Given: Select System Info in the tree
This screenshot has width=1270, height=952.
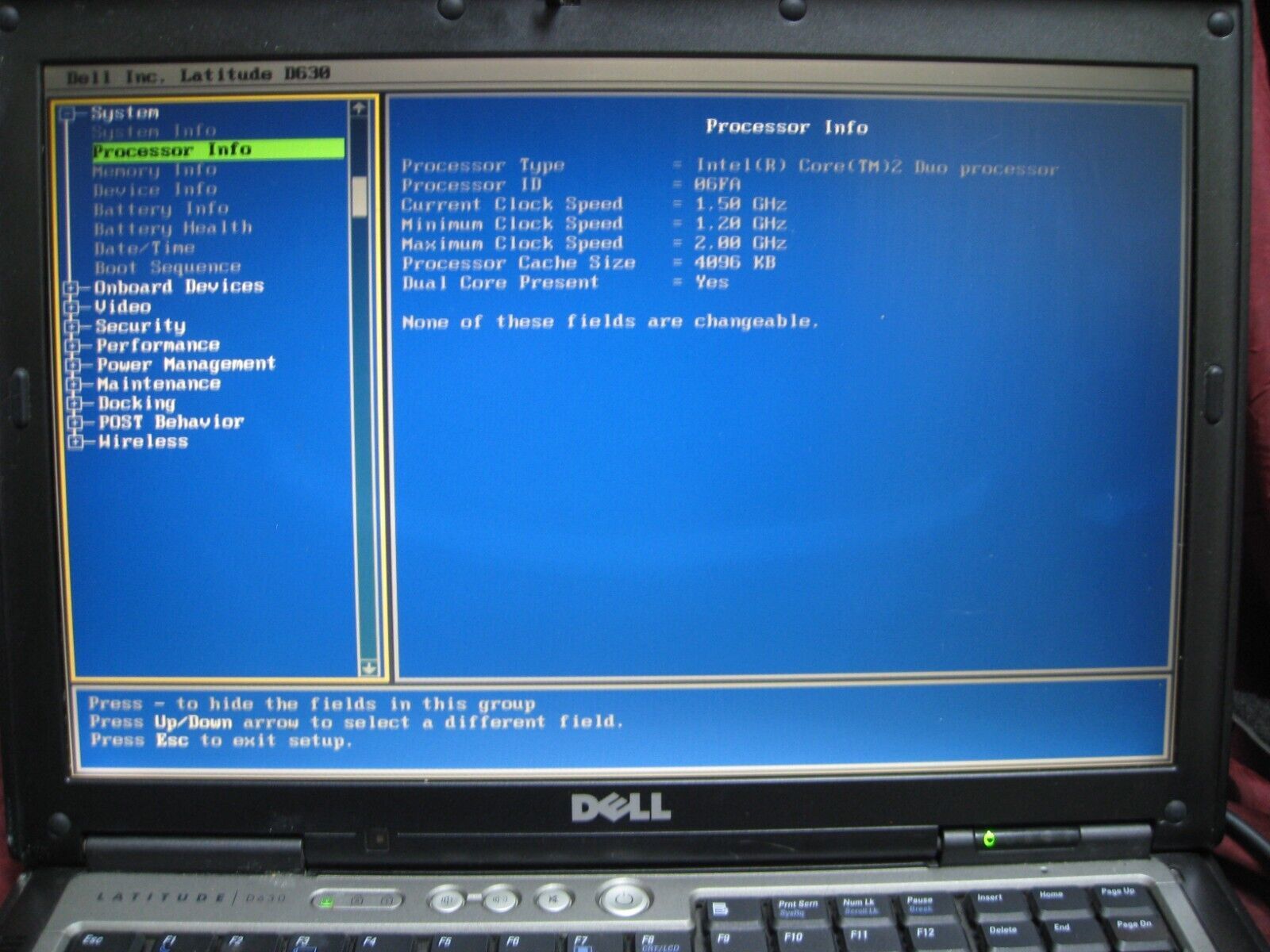Looking at the screenshot, I should point(154,131).
